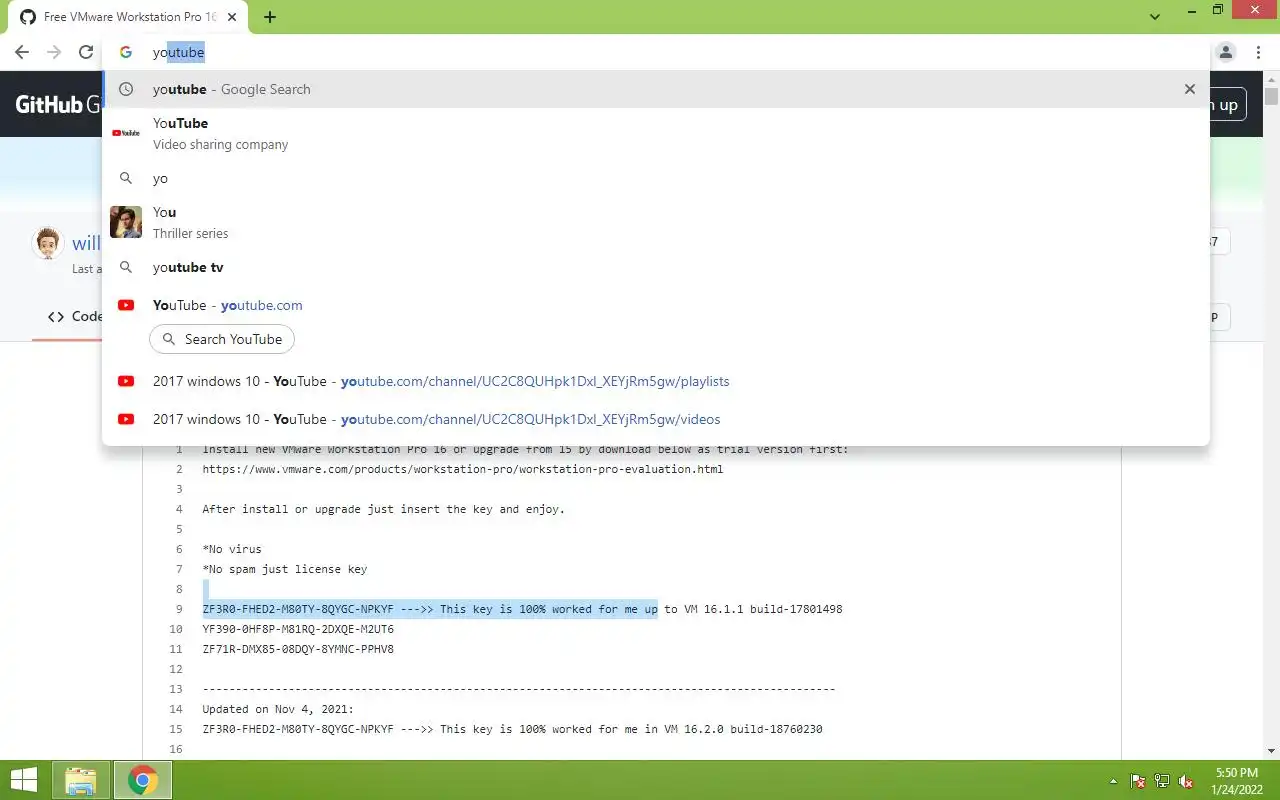This screenshot has width=1280, height=800.
Task: Select the YouTube Video sharing company suggestion
Action: (x=656, y=133)
